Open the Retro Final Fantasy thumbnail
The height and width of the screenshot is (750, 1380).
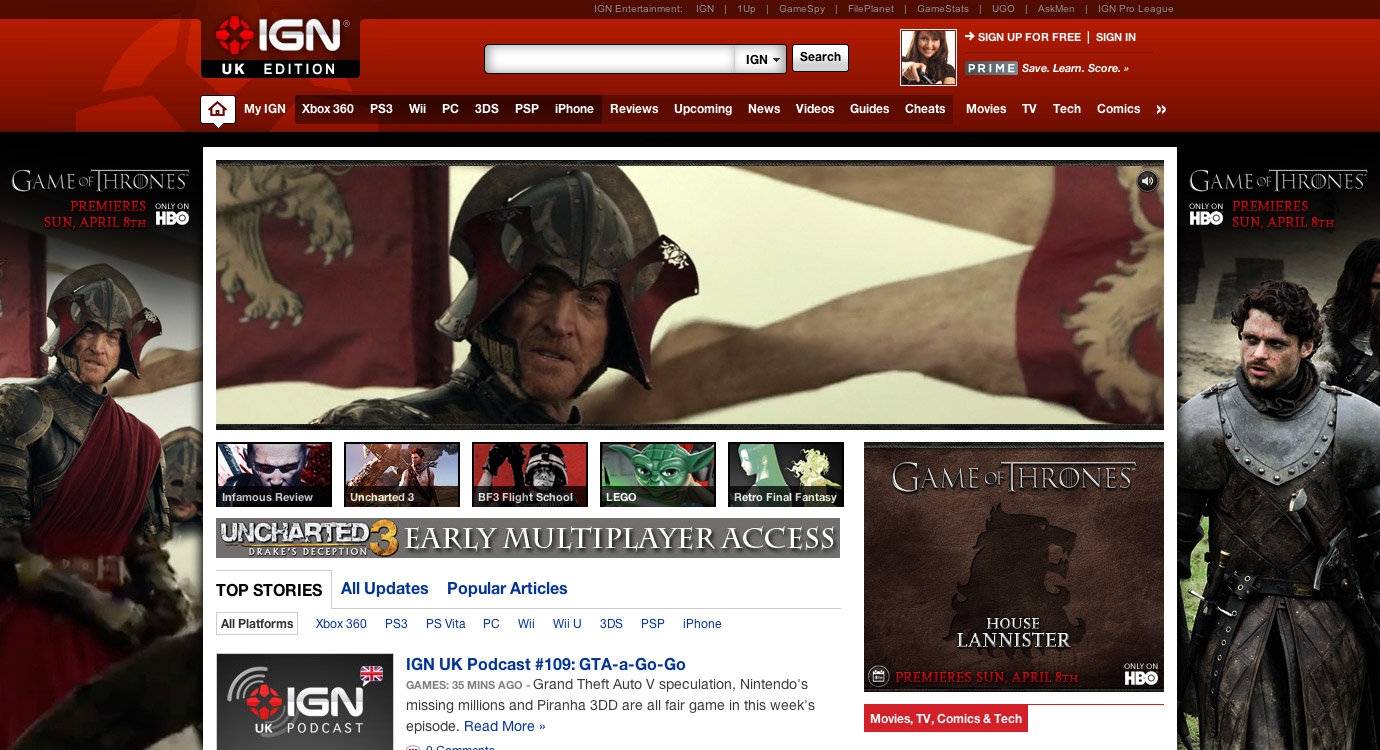(785, 475)
